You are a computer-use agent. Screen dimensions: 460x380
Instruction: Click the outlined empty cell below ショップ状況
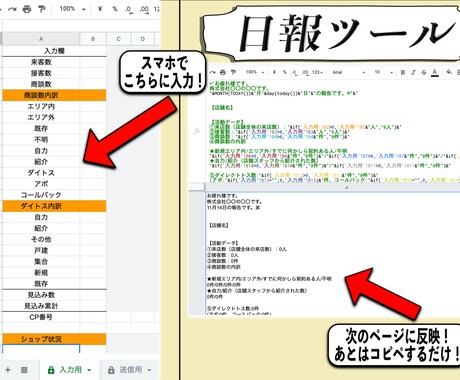tap(41, 349)
